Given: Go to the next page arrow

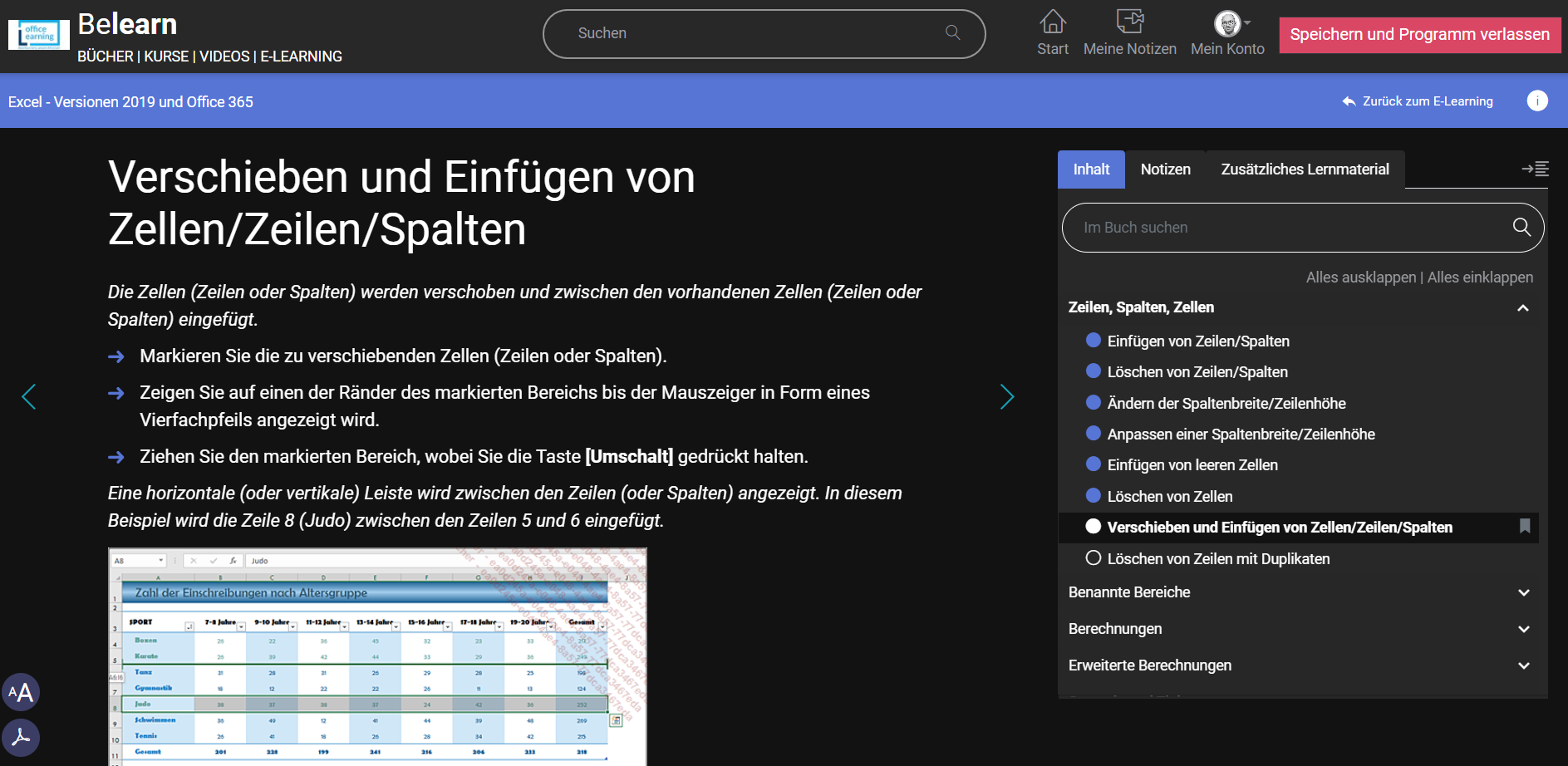Looking at the screenshot, I should 1006,397.
